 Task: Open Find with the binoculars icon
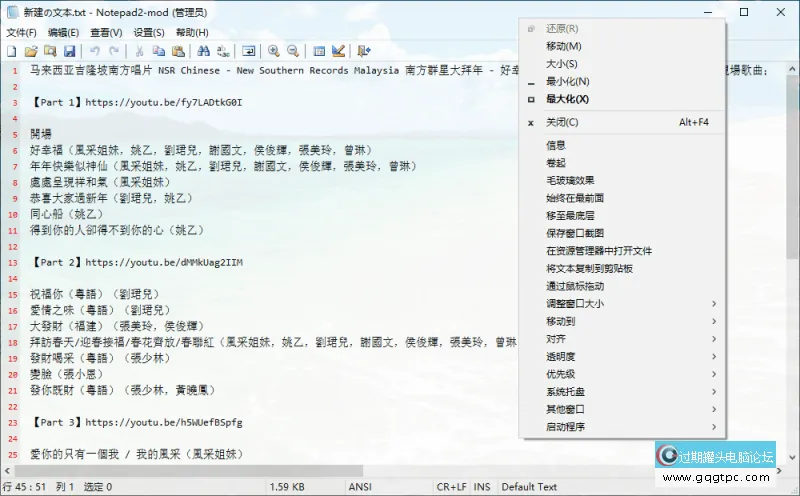(x=204, y=51)
